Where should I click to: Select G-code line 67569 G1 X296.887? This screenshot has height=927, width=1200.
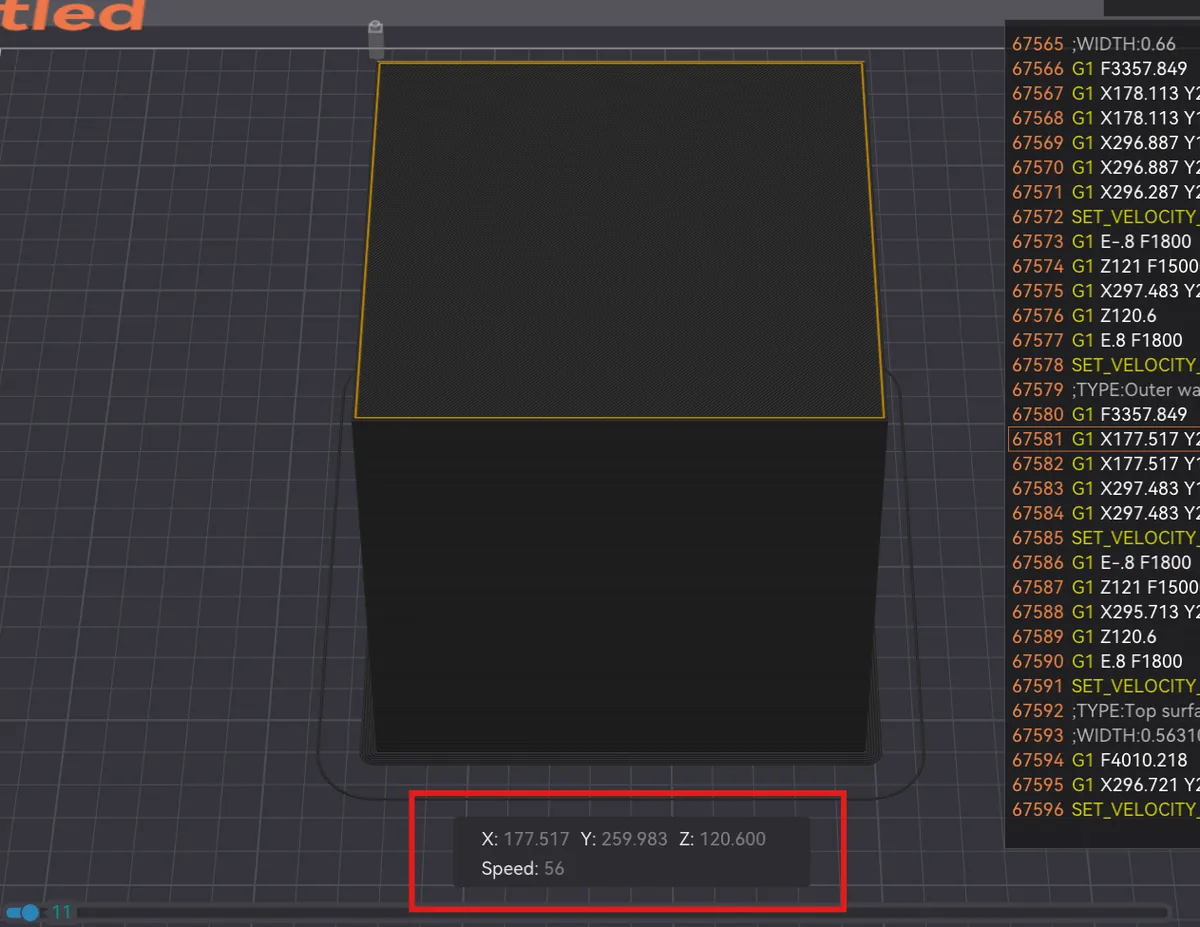[x=1104, y=143]
